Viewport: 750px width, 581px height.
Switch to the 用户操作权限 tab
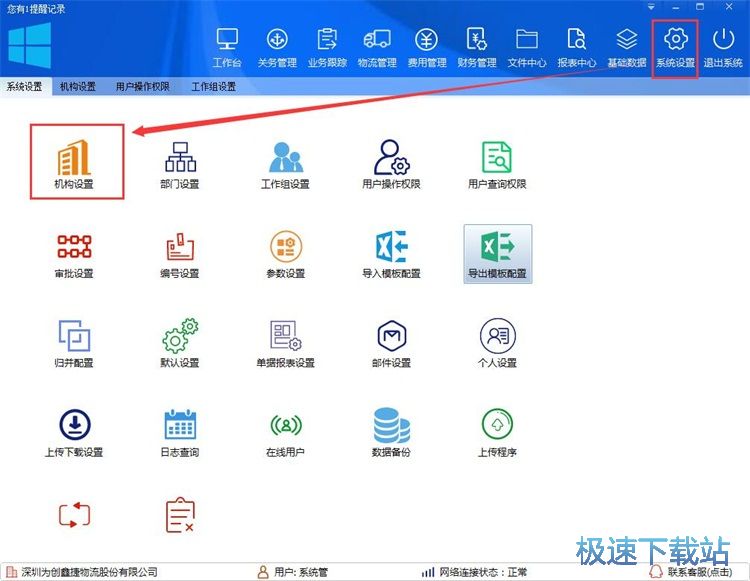point(143,87)
